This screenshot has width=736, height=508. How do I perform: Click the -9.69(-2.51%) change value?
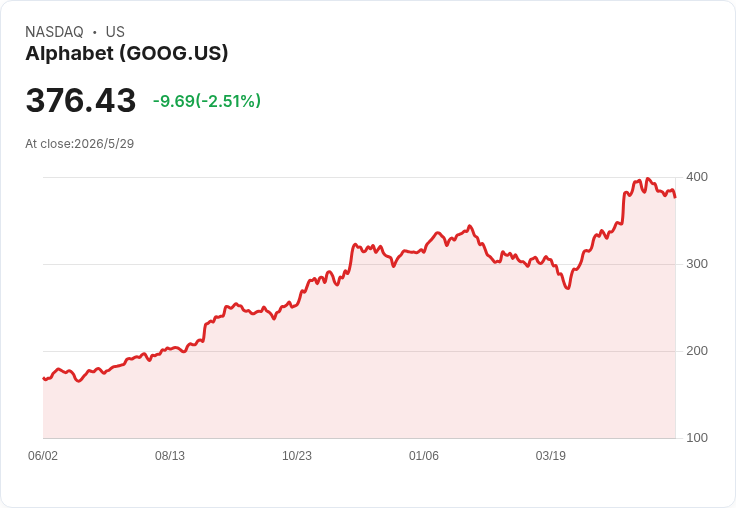pos(207,101)
